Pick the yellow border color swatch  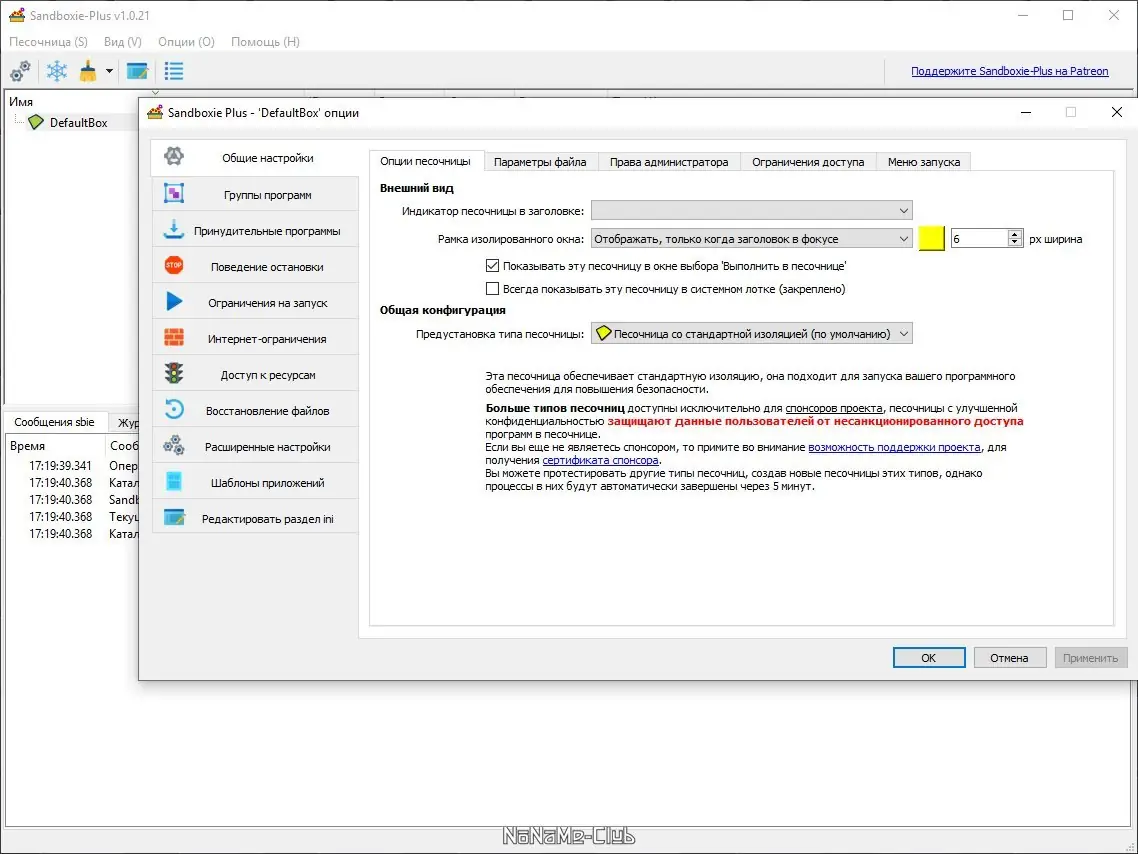[x=931, y=239]
